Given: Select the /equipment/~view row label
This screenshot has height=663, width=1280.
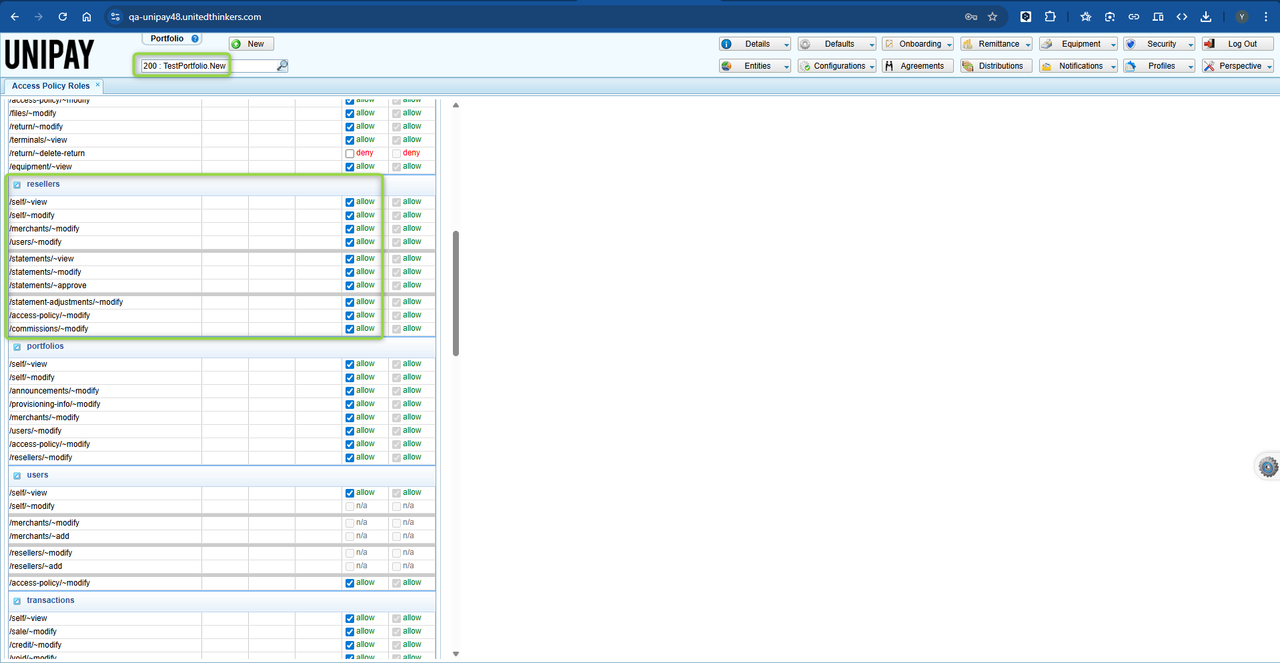Looking at the screenshot, I should (40, 167).
